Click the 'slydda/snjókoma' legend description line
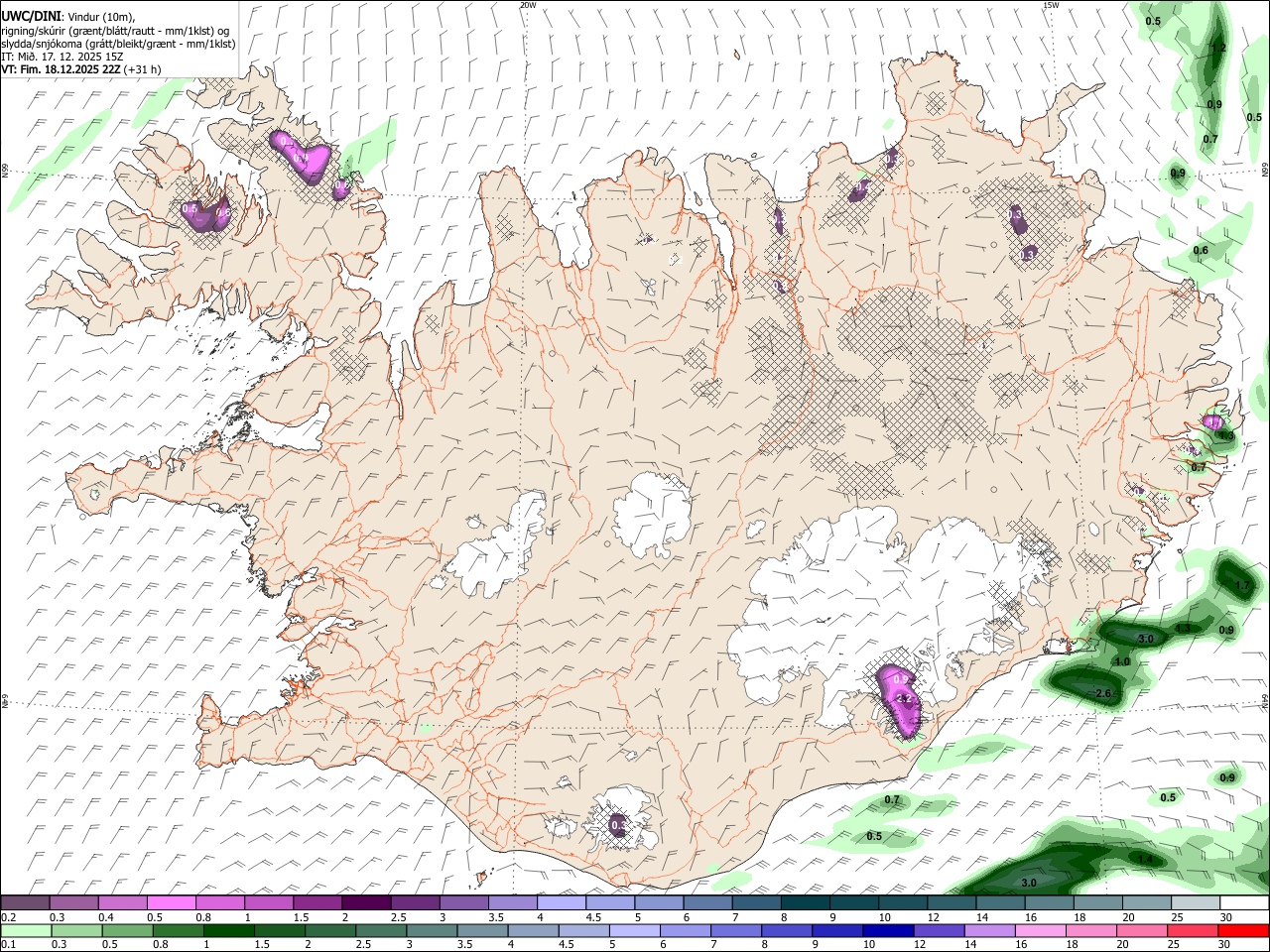Image resolution: width=1270 pixels, height=952 pixels. click(x=118, y=44)
